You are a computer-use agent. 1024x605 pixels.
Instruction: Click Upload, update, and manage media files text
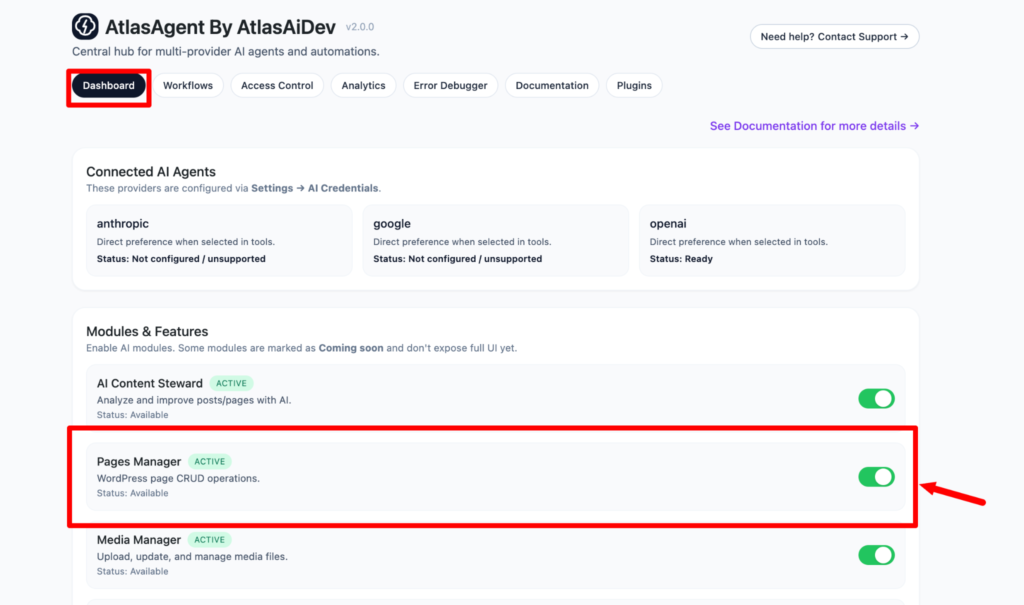tap(192, 557)
